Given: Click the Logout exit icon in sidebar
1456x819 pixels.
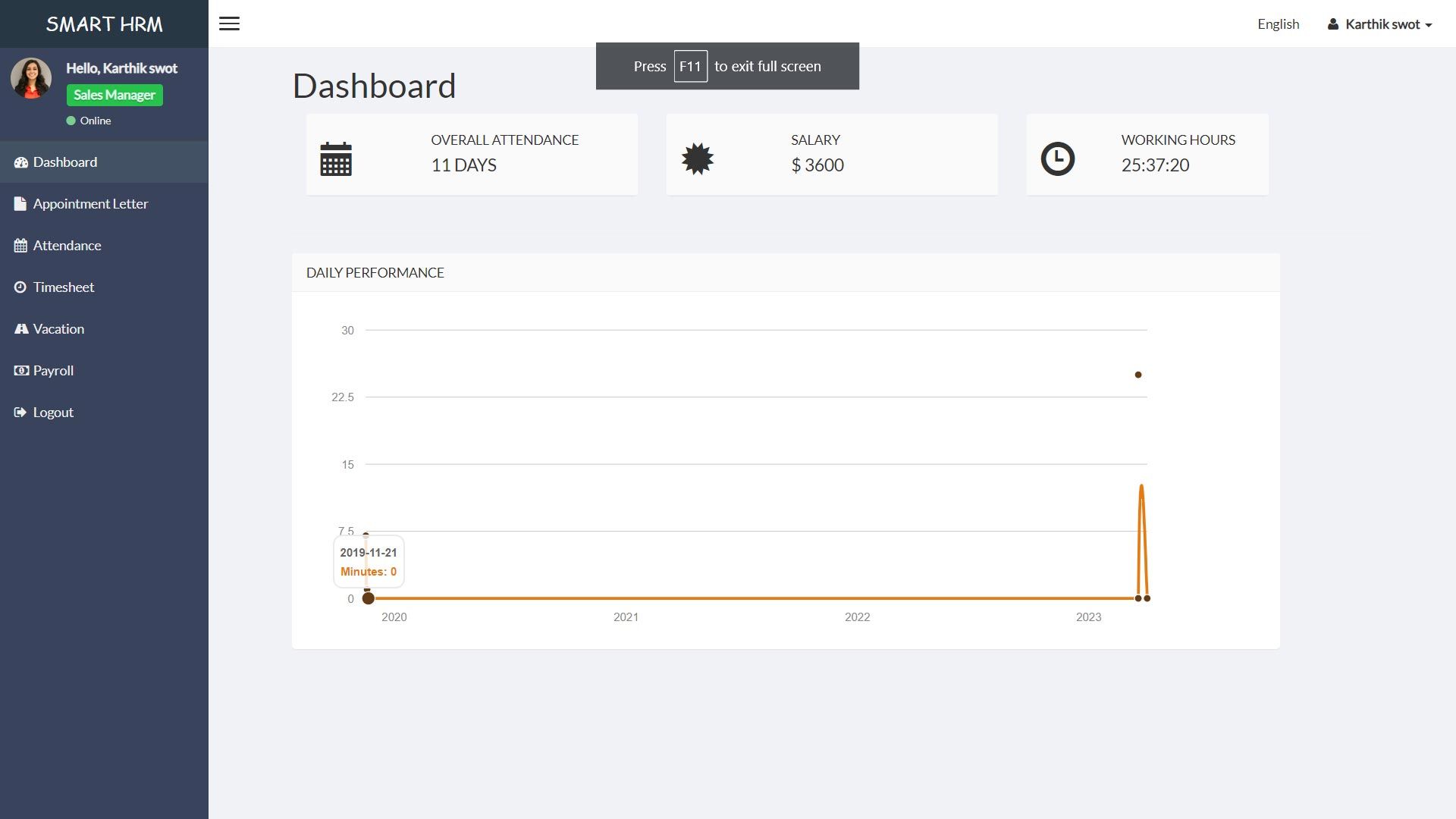Looking at the screenshot, I should 20,413.
